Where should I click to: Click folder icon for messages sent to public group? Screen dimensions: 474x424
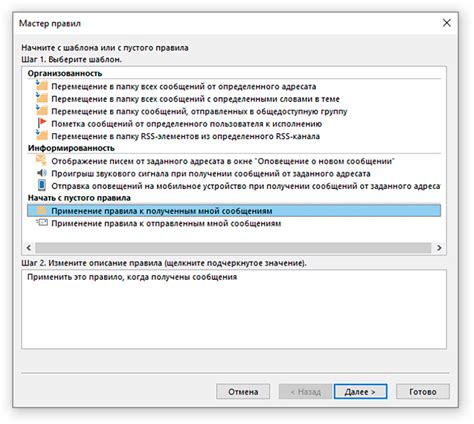click(42, 110)
